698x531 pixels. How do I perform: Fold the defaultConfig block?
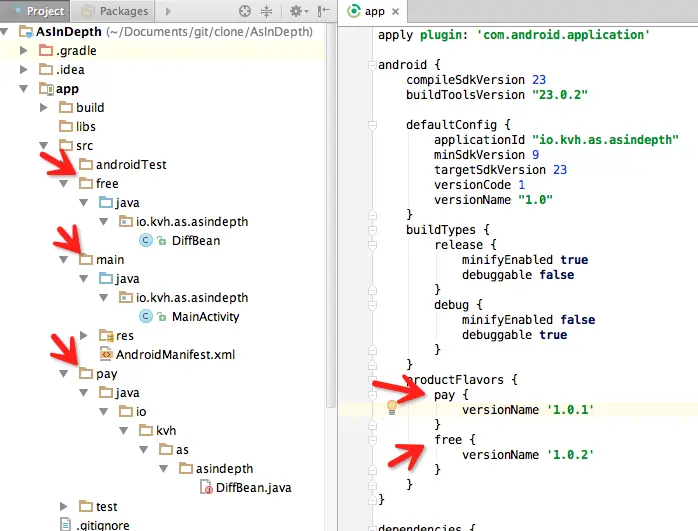(373, 125)
